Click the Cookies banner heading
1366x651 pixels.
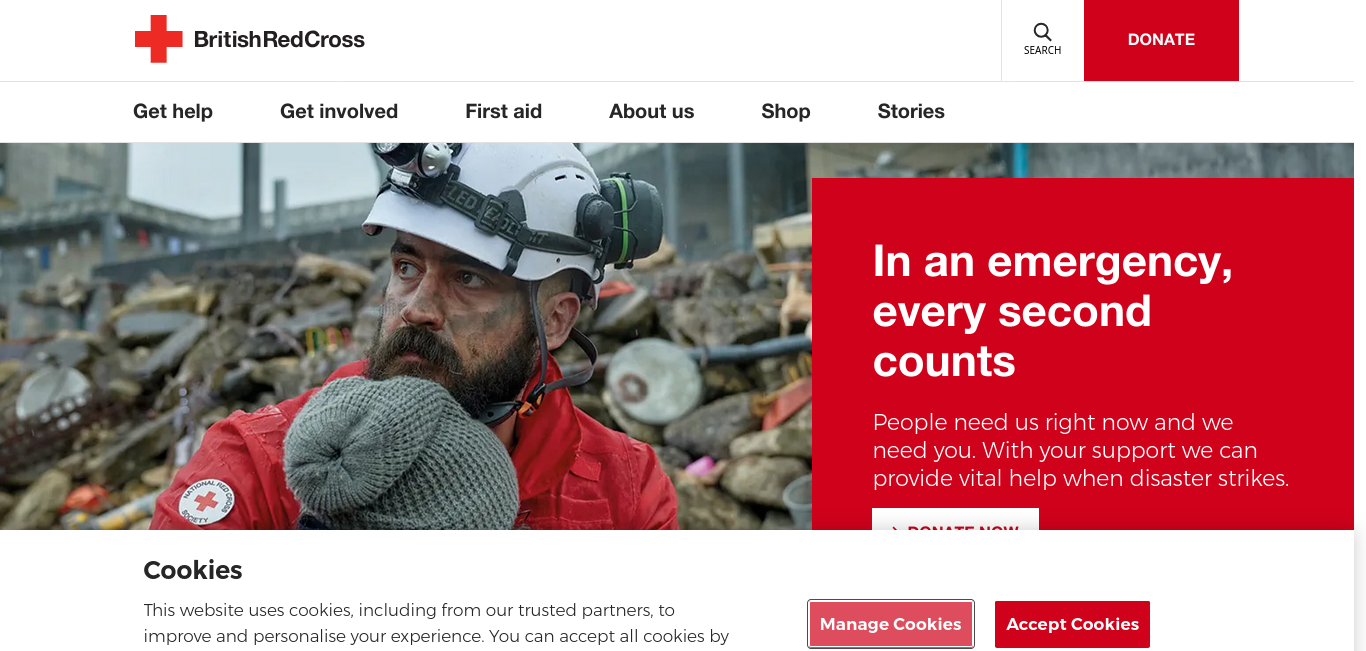(x=193, y=570)
